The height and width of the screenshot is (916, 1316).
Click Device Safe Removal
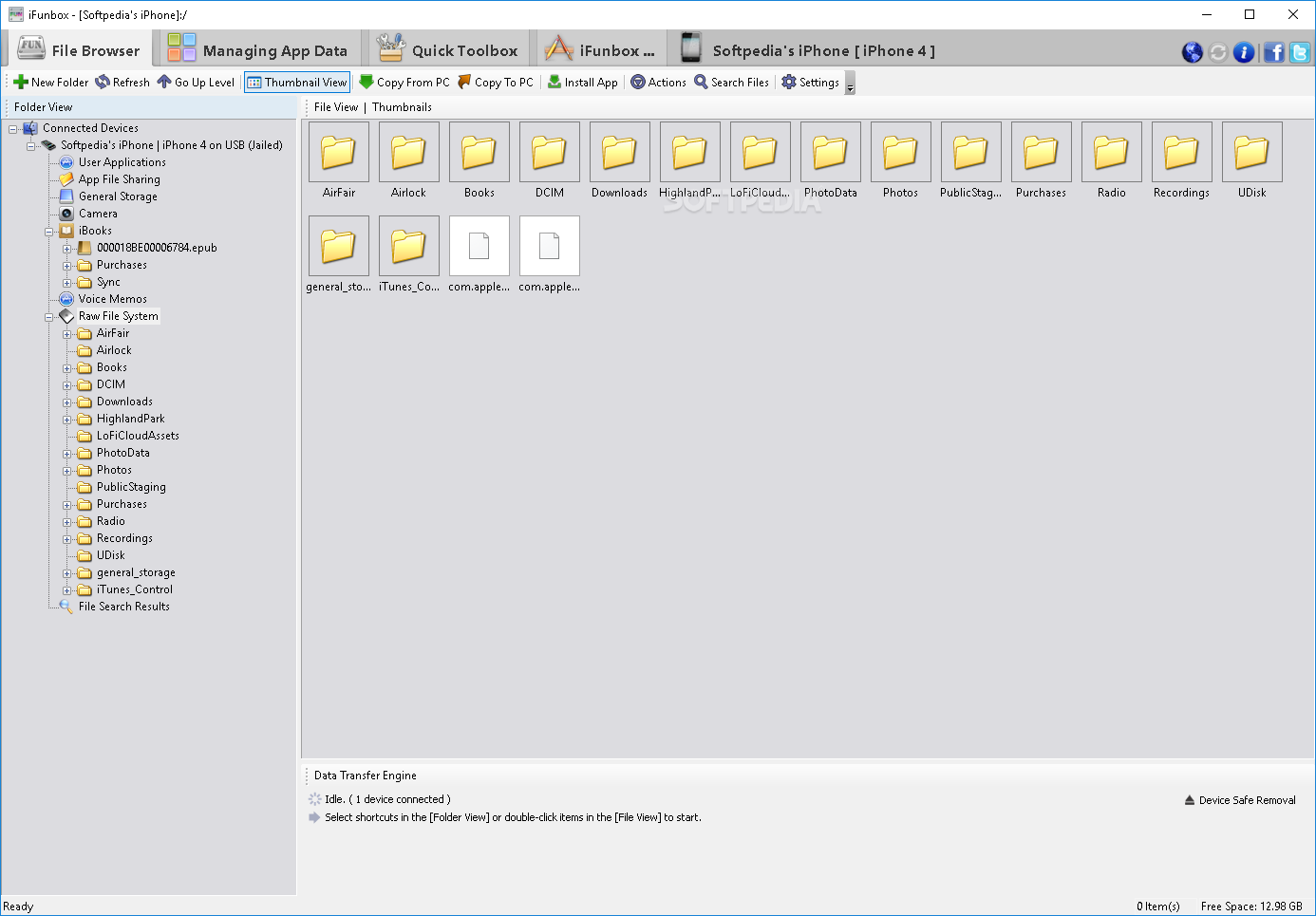[1240, 800]
